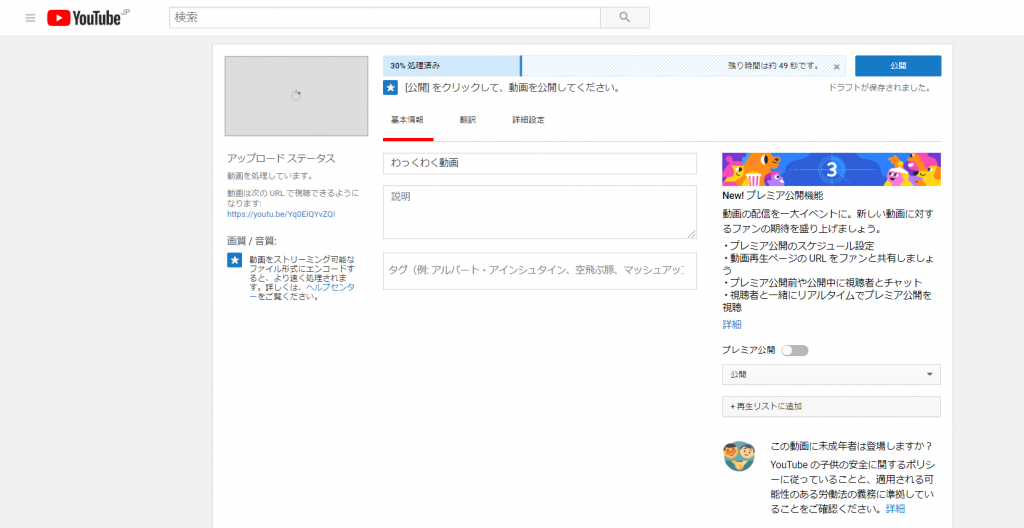Click the YouTube logo
Screen dimensions: 1024x528
point(88,18)
